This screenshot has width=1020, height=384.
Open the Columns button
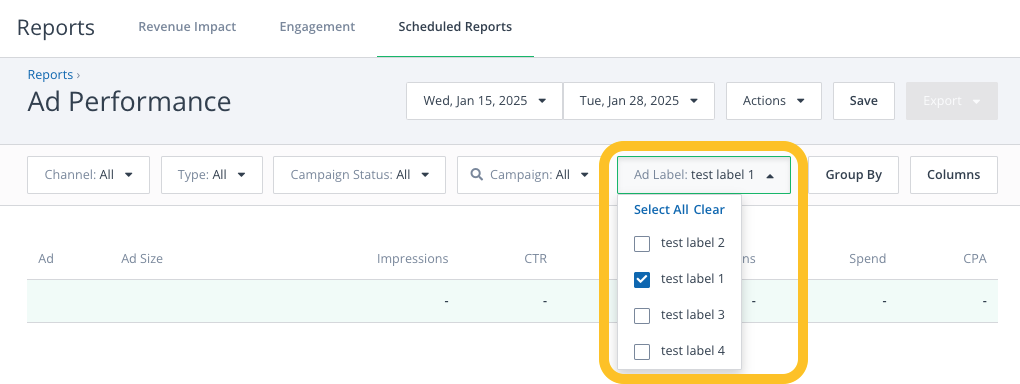953,175
